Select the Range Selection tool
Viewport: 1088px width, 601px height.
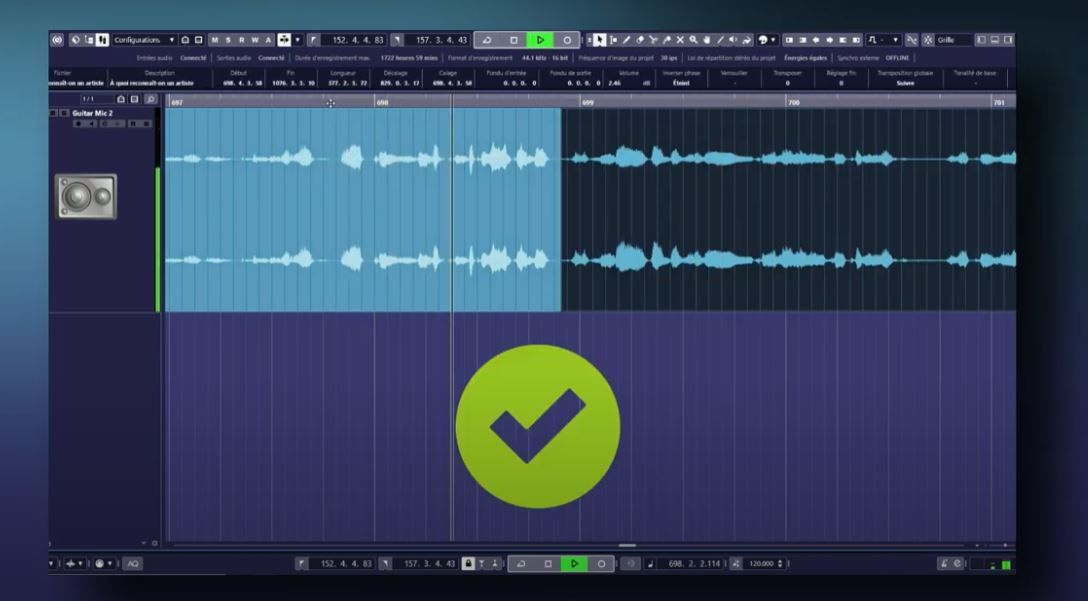[x=613, y=40]
